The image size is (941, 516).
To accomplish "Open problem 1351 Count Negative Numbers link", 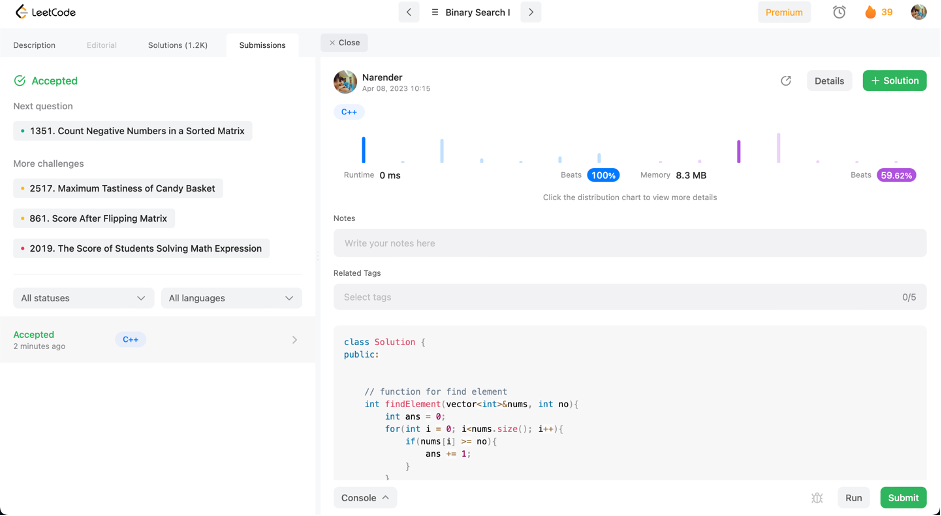I will (x=137, y=131).
